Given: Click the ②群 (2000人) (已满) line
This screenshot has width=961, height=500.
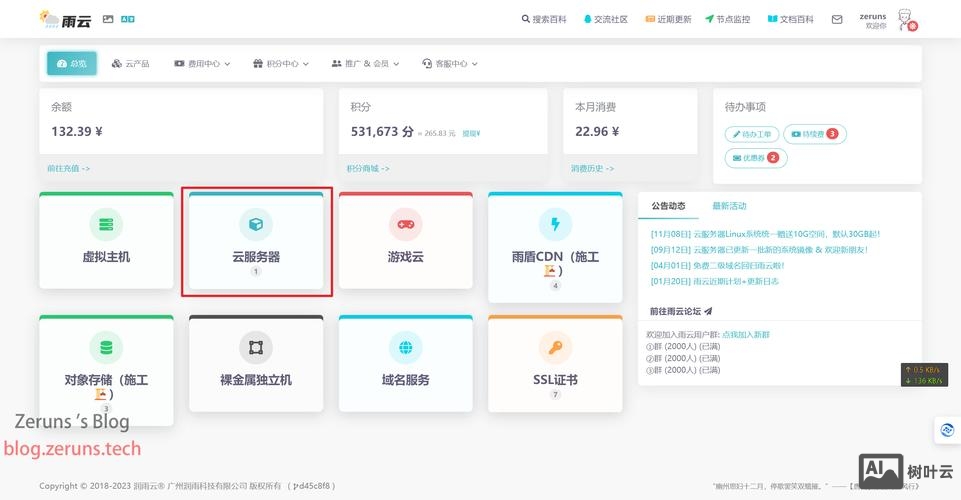Looking at the screenshot, I should point(683,358).
